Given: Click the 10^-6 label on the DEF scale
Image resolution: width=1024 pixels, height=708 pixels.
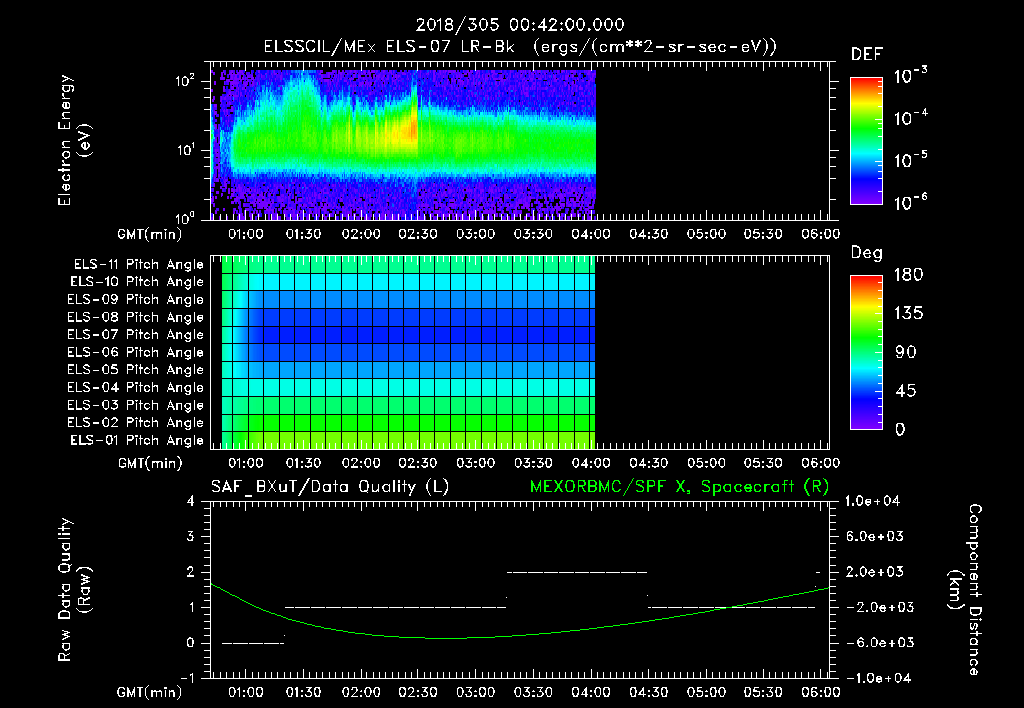Looking at the screenshot, I should (911, 202).
